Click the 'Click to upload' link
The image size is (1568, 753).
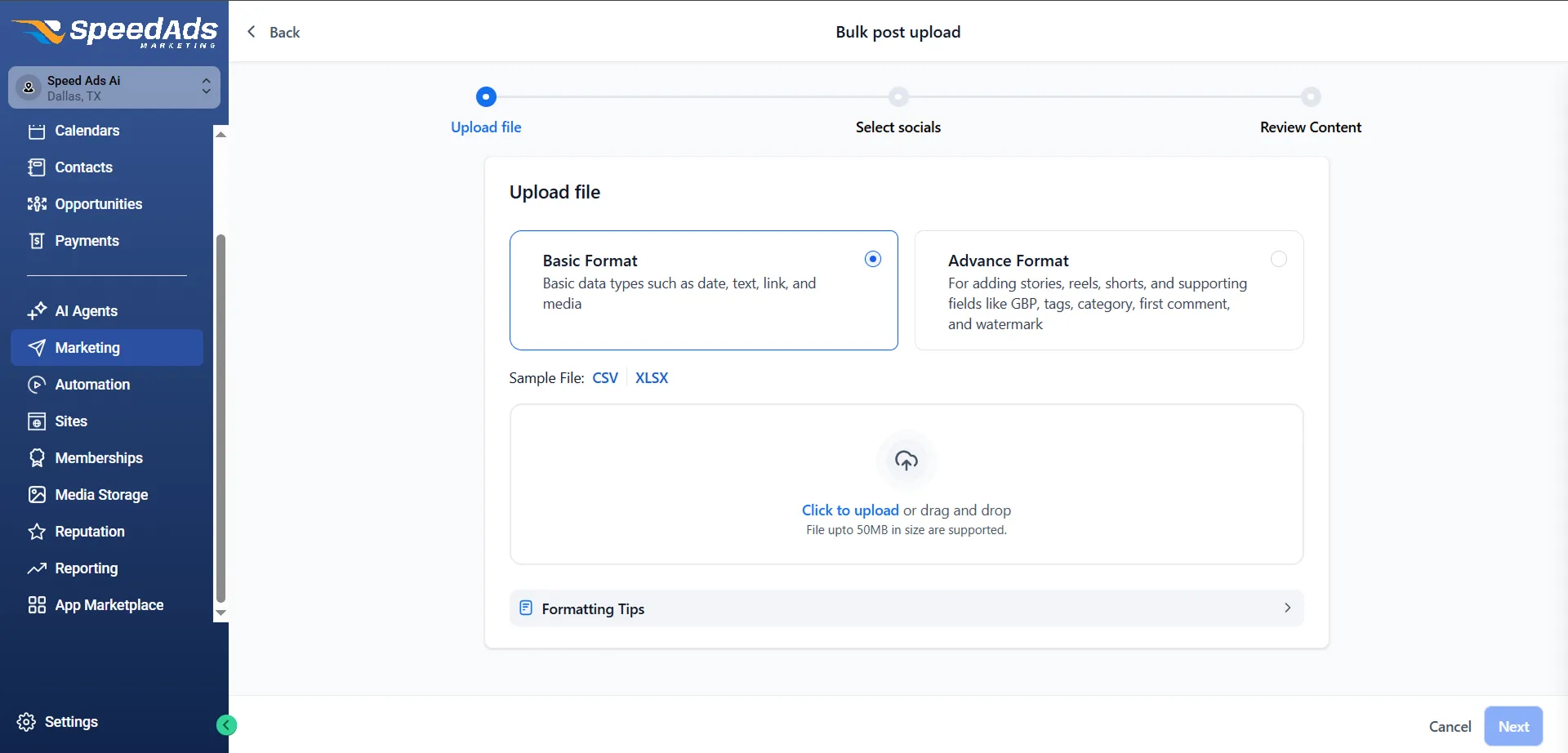tap(850, 510)
